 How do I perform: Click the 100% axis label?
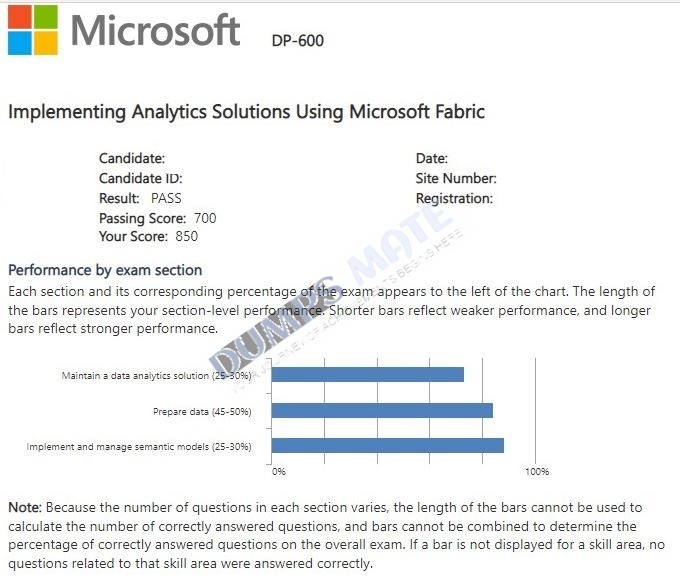pos(537,471)
